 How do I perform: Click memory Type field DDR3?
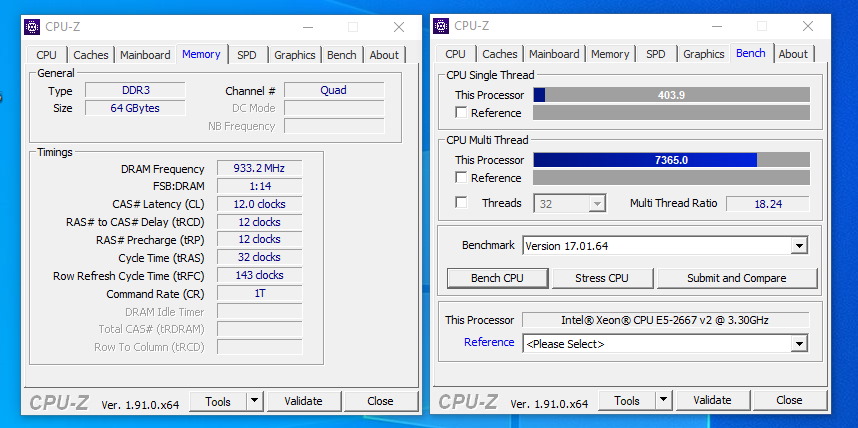[x=135, y=90]
